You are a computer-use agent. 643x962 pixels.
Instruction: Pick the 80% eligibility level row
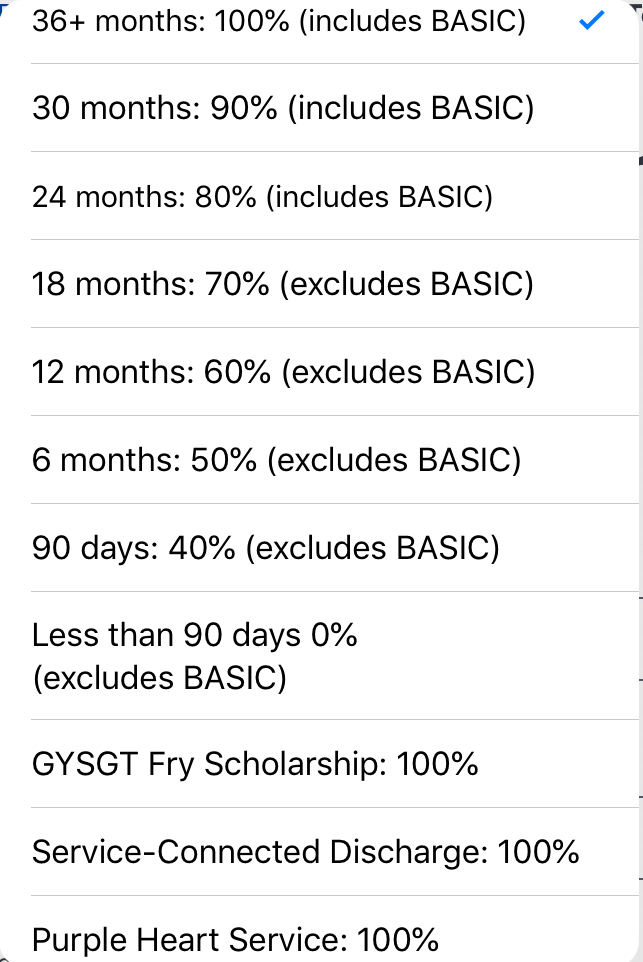point(263,196)
